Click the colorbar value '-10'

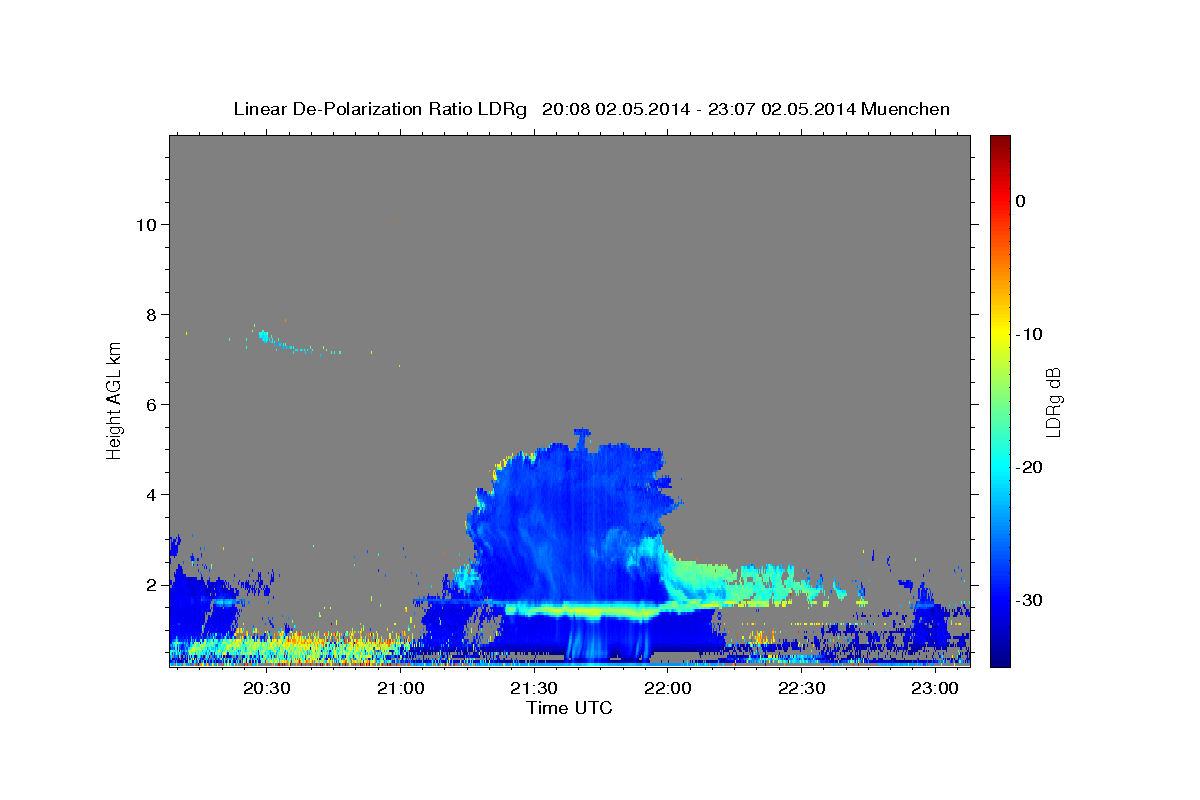click(x=1030, y=334)
